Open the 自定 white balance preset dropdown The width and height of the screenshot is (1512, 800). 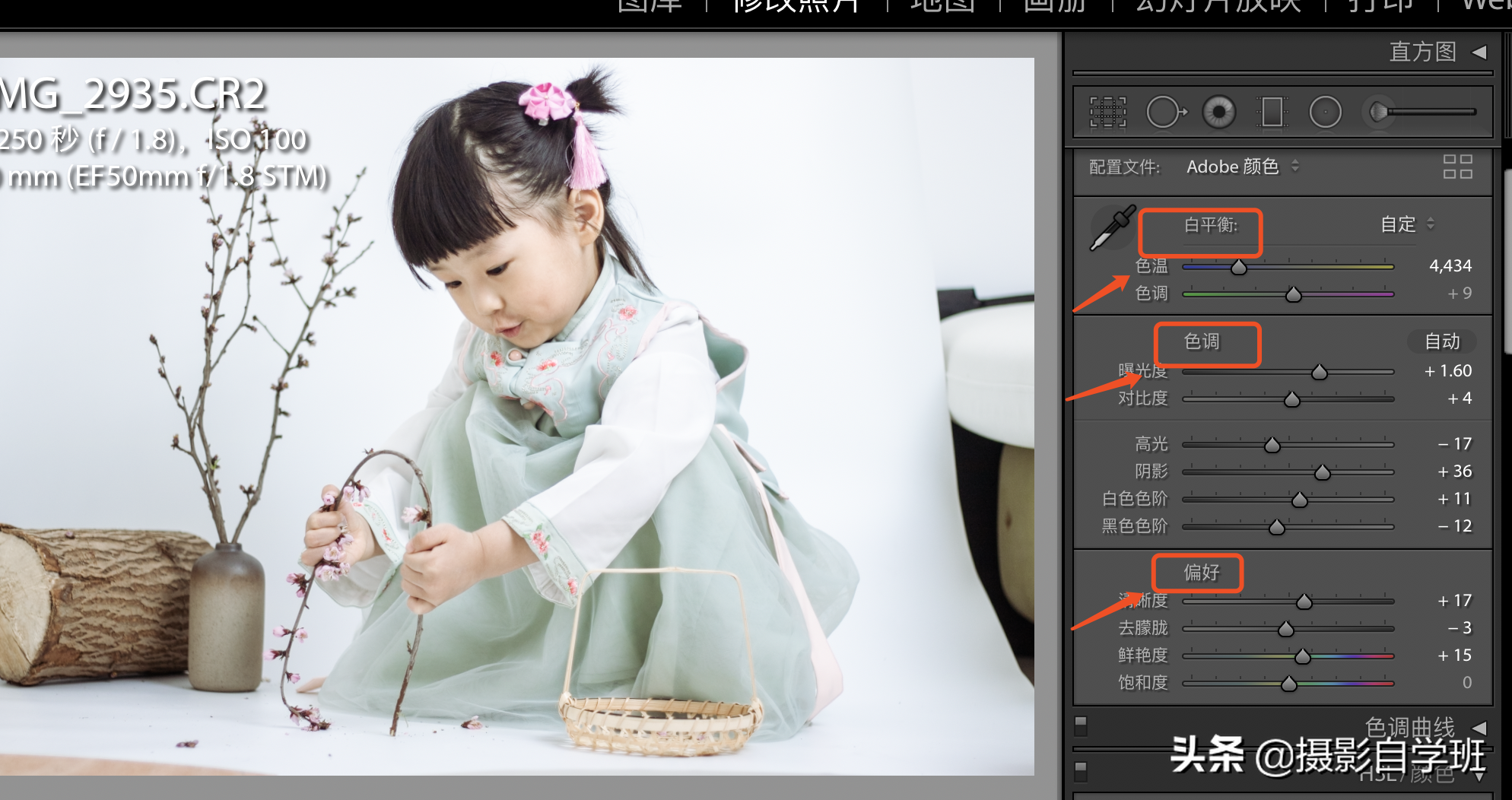click(1406, 224)
